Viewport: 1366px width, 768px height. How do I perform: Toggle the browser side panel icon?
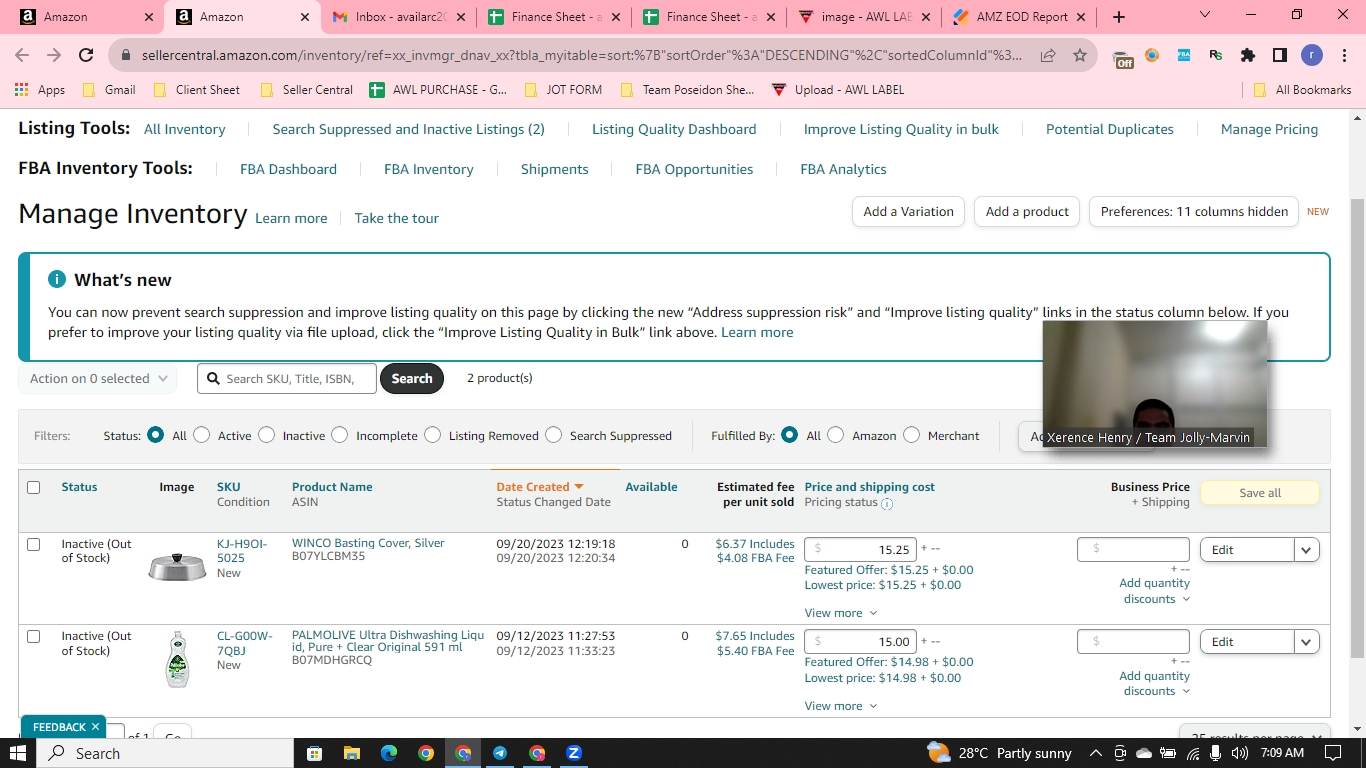[1279, 56]
